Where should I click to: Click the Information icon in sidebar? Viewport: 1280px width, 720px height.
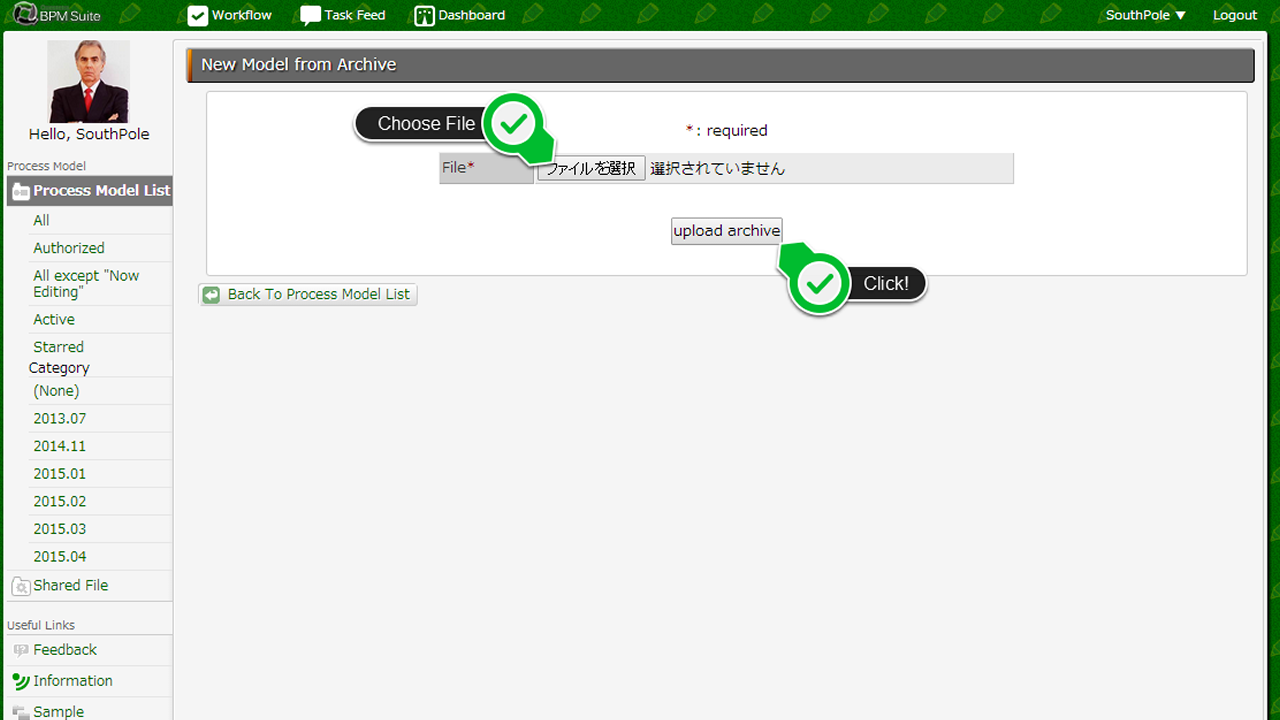20,681
